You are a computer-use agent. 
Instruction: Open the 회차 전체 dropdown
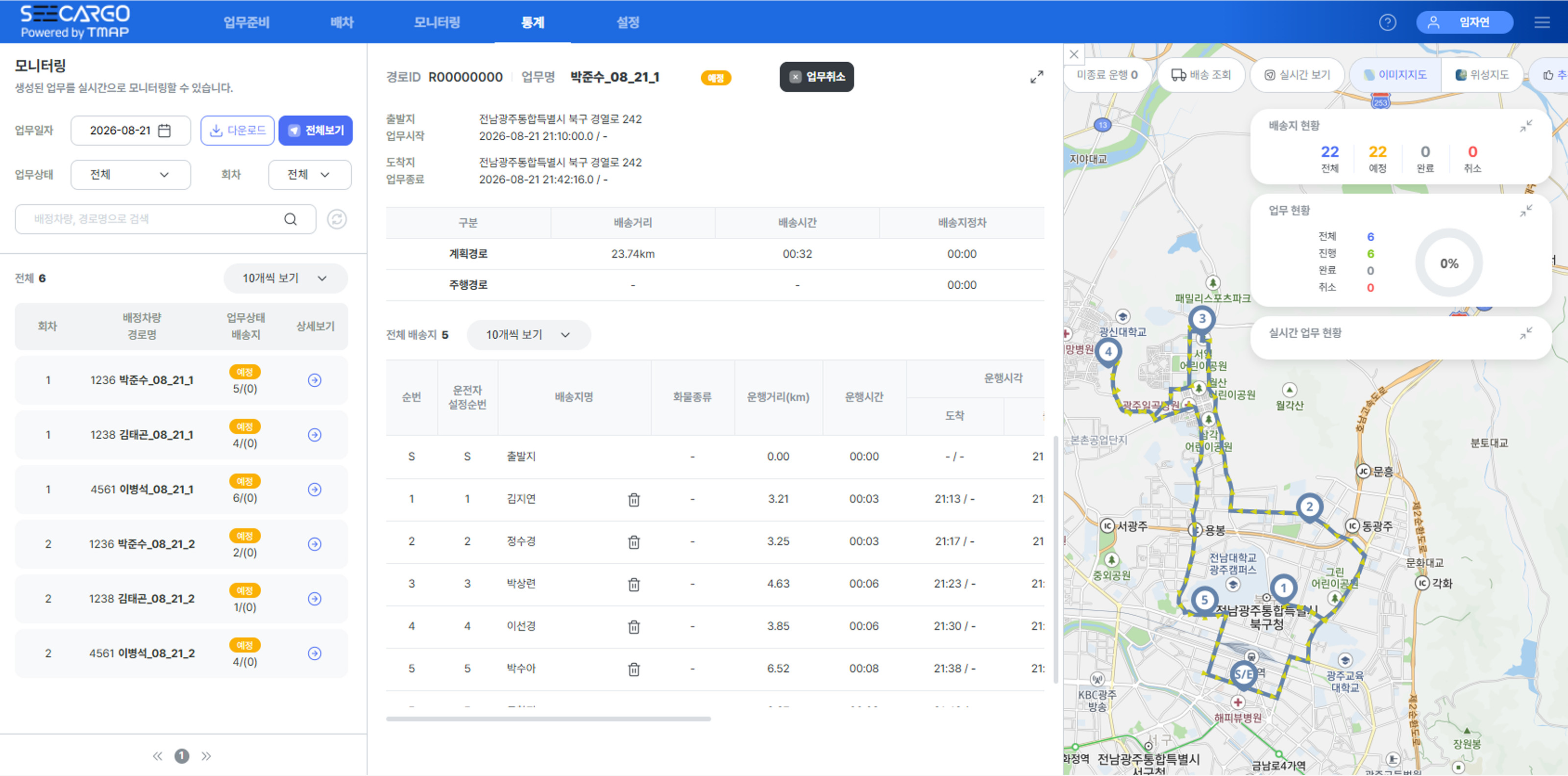309,175
